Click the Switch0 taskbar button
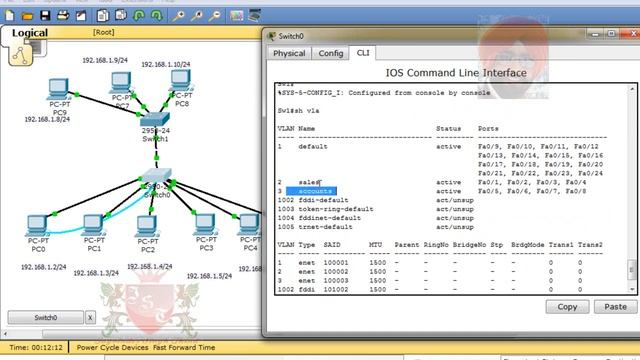Screen dimensions: 640x360 [46, 318]
